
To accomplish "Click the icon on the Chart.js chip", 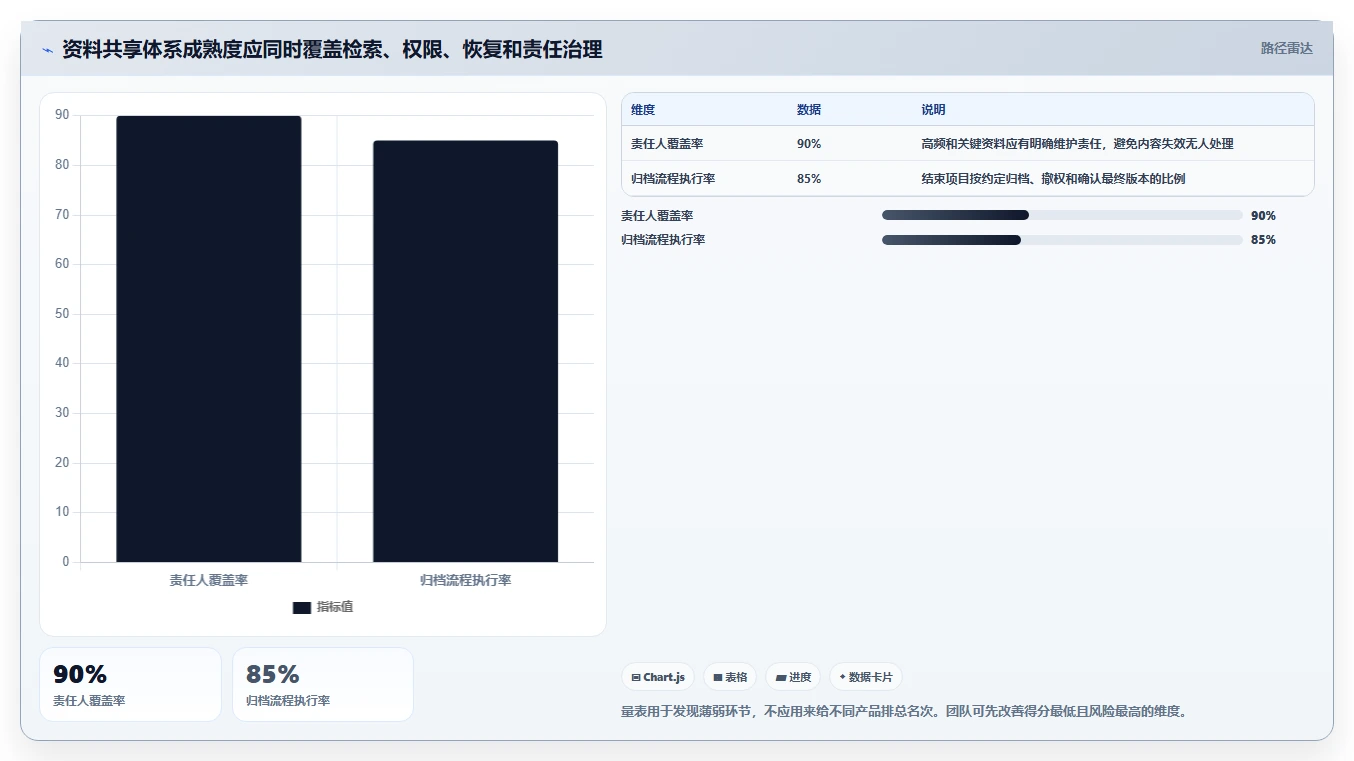I will point(636,677).
